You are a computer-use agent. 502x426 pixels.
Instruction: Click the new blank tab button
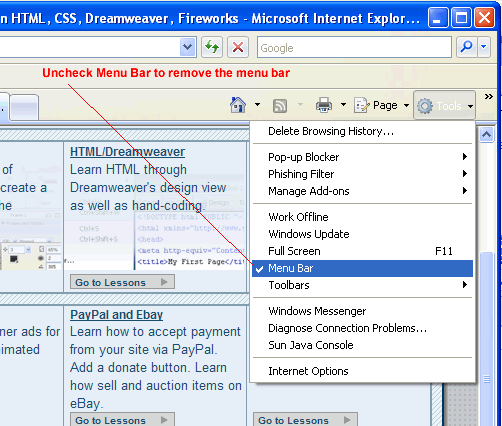tap(24, 107)
